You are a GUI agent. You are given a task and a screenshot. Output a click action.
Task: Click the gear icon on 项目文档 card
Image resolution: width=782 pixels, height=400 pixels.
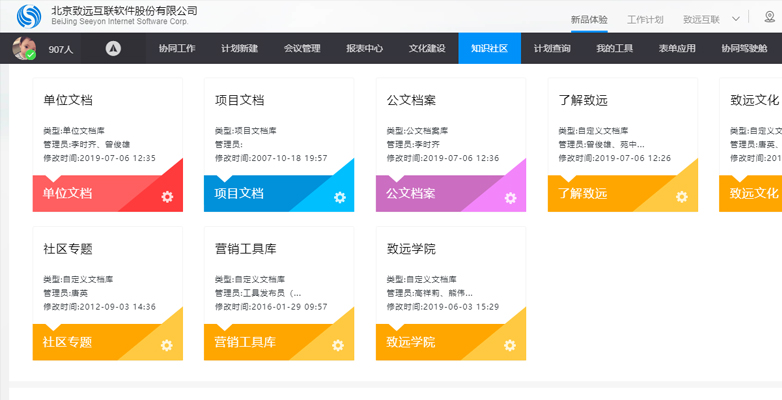[339, 197]
